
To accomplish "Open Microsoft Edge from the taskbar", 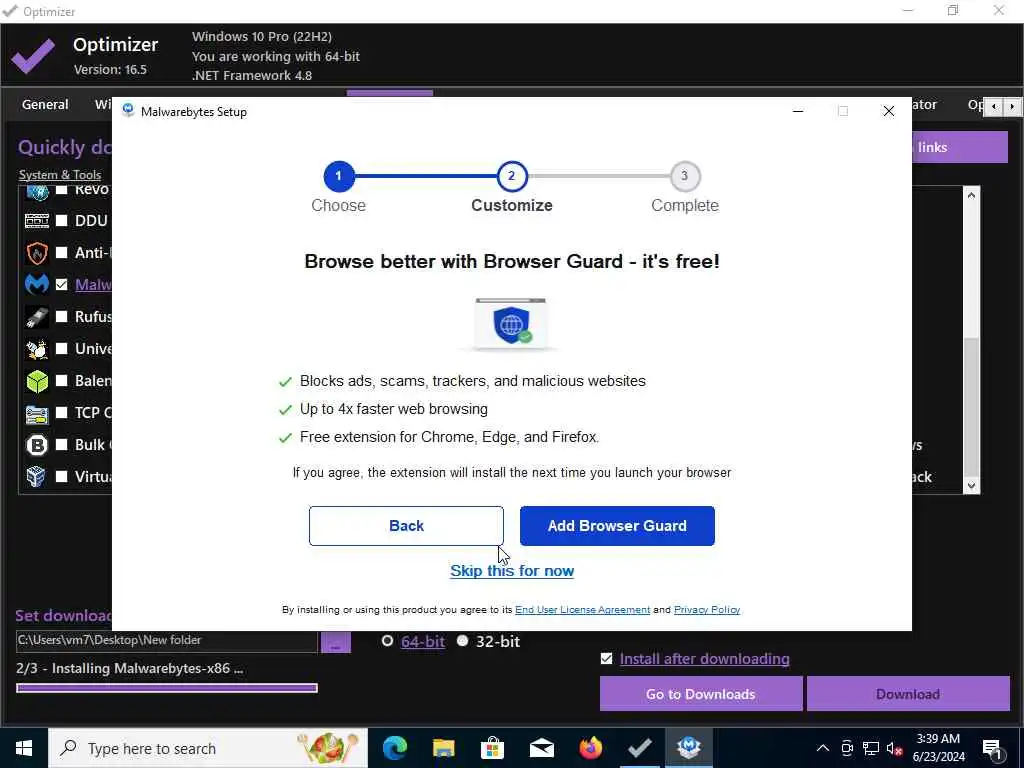I will (395, 748).
